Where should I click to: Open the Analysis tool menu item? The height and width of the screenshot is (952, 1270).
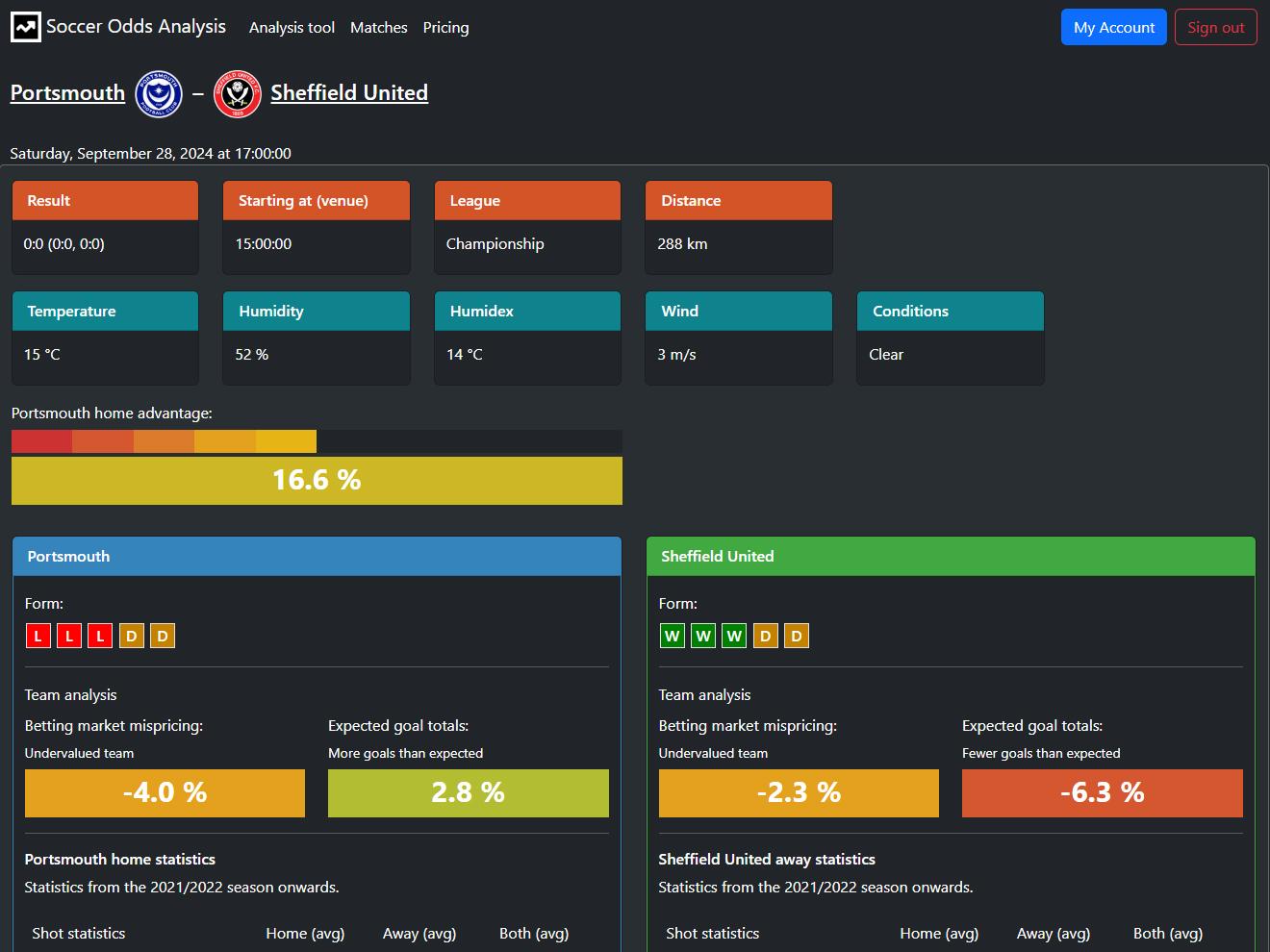292,28
